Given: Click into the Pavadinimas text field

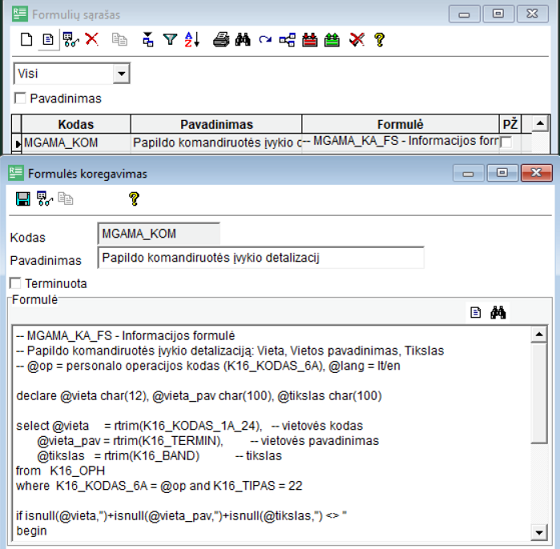Looking at the screenshot, I should (x=261, y=258).
